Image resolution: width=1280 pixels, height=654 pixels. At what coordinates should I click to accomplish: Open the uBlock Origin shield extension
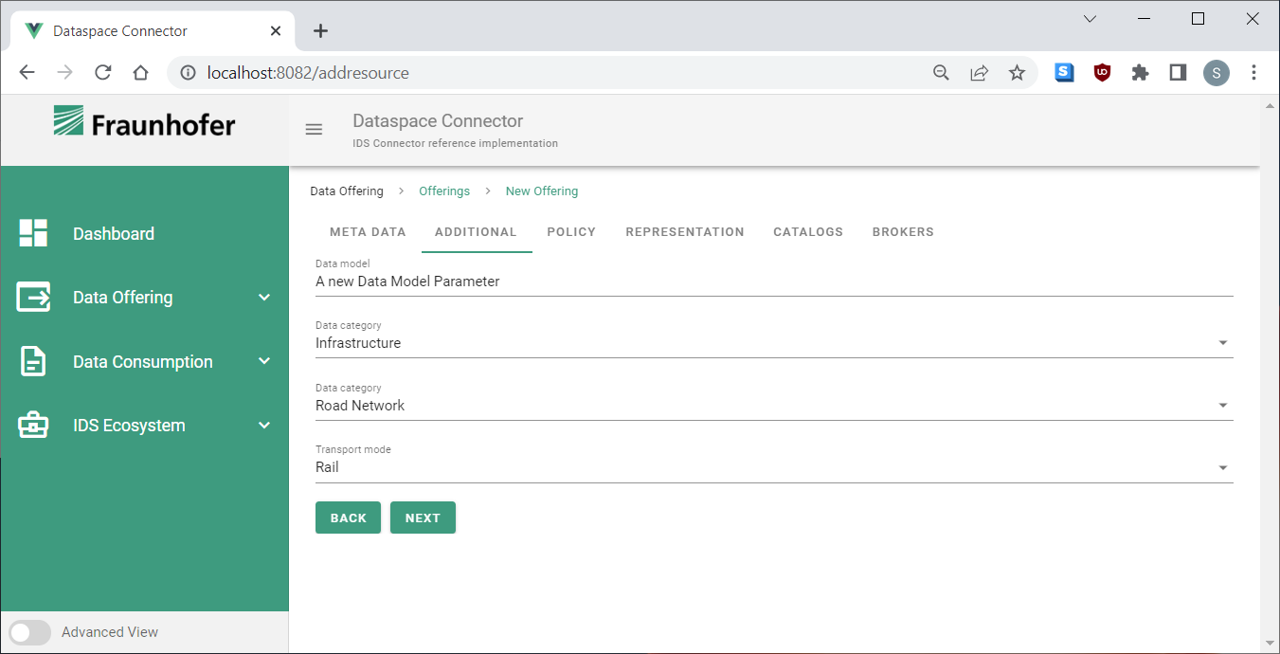pyautogui.click(x=1102, y=73)
